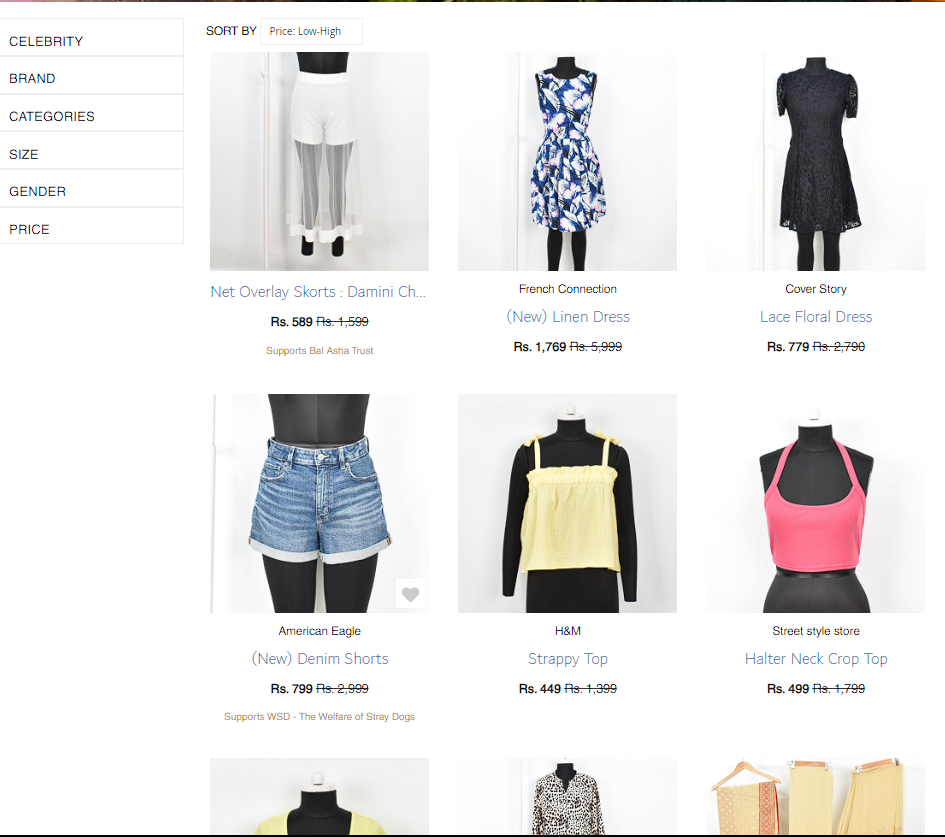Viewport: 945px width, 837px height.
Task: Click the Rs. 1,769 price
Action: pyautogui.click(x=540, y=347)
